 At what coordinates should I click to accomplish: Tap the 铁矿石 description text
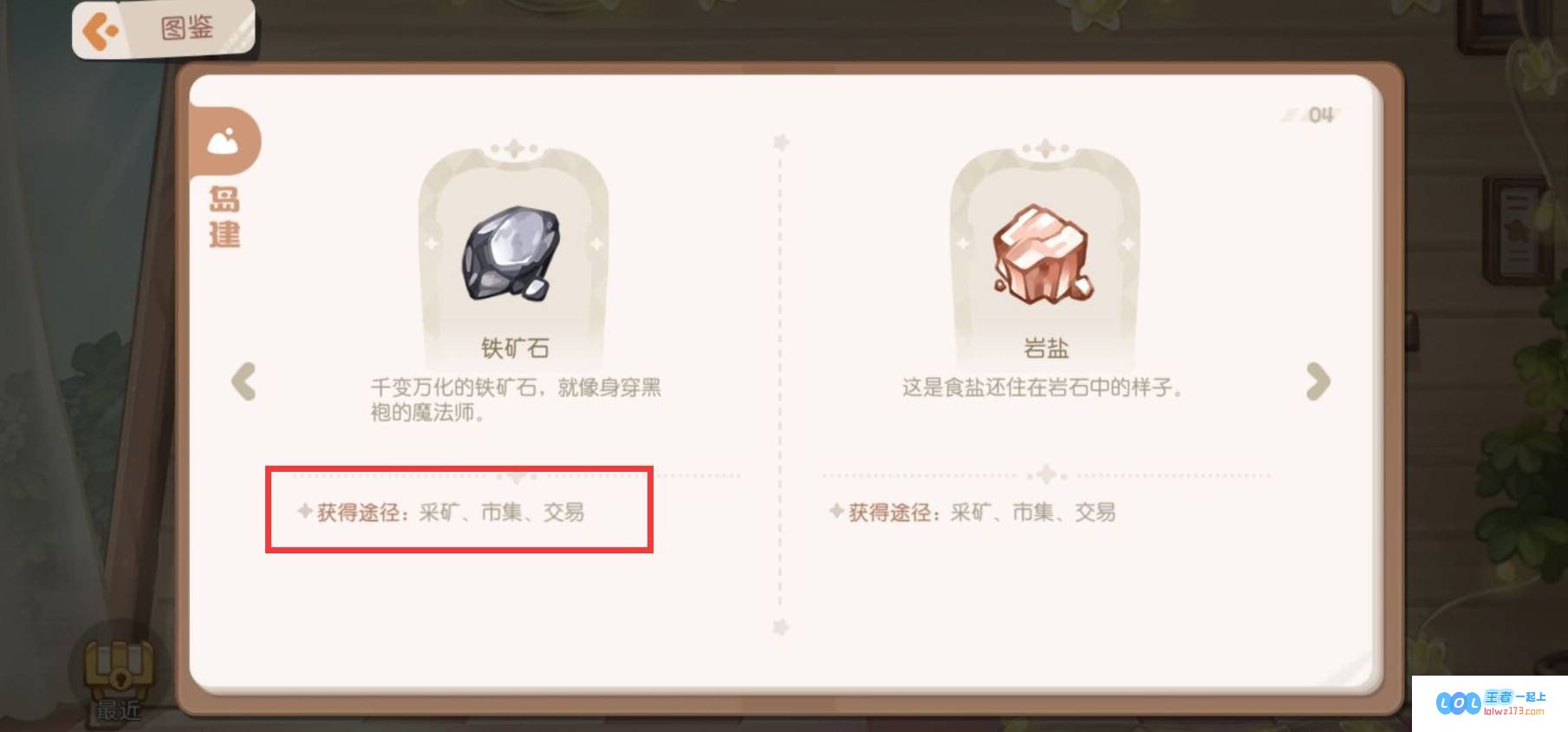pos(516,400)
